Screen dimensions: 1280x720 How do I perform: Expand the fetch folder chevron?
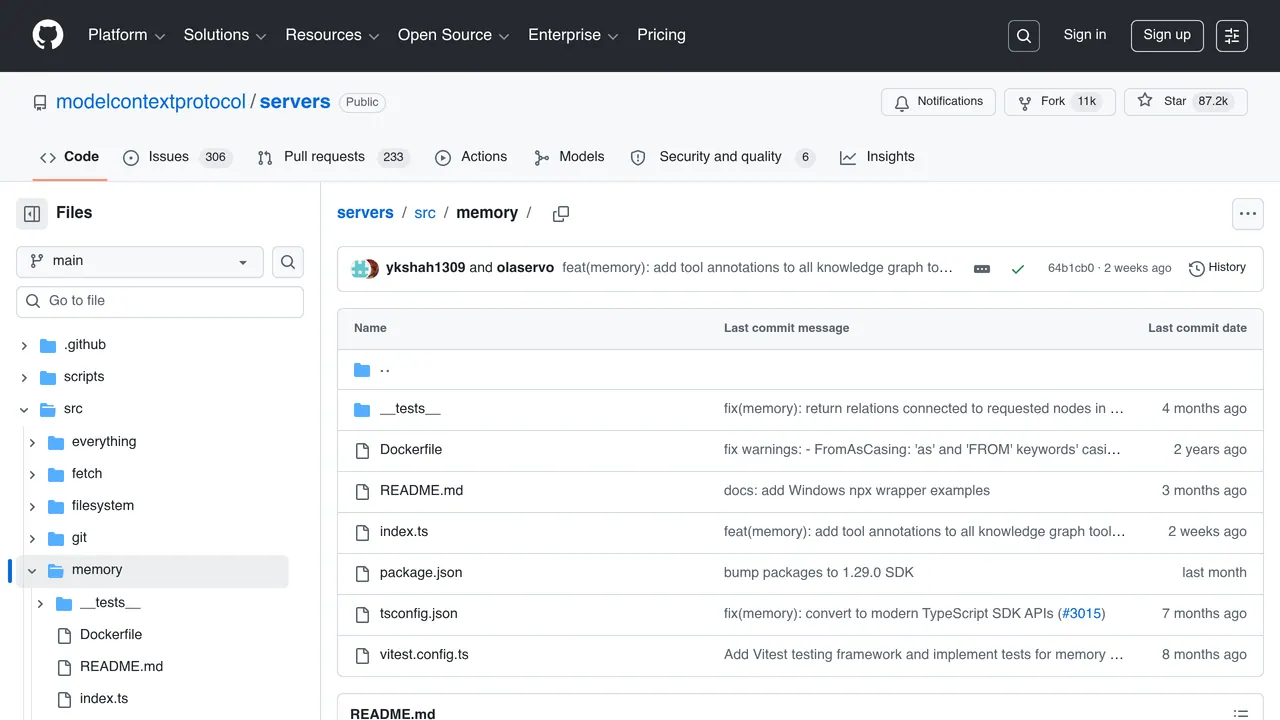tap(32, 475)
